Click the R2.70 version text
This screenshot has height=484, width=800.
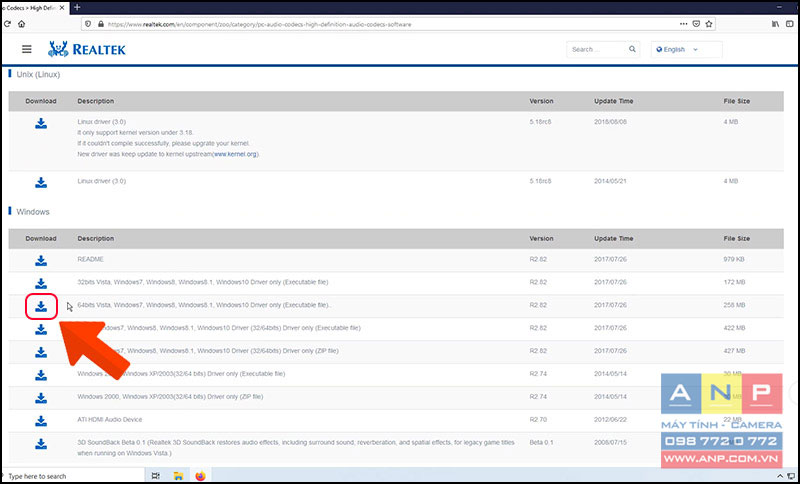[538, 420]
